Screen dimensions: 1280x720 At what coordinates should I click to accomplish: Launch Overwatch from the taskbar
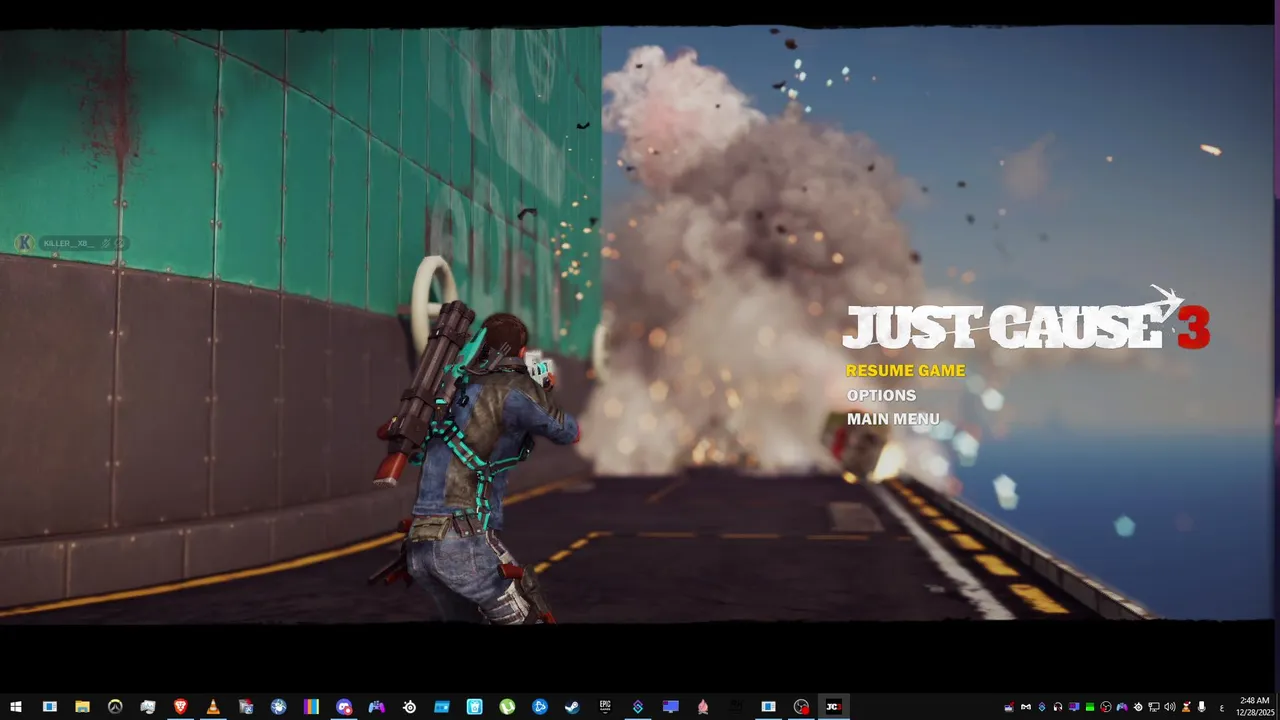coord(115,706)
